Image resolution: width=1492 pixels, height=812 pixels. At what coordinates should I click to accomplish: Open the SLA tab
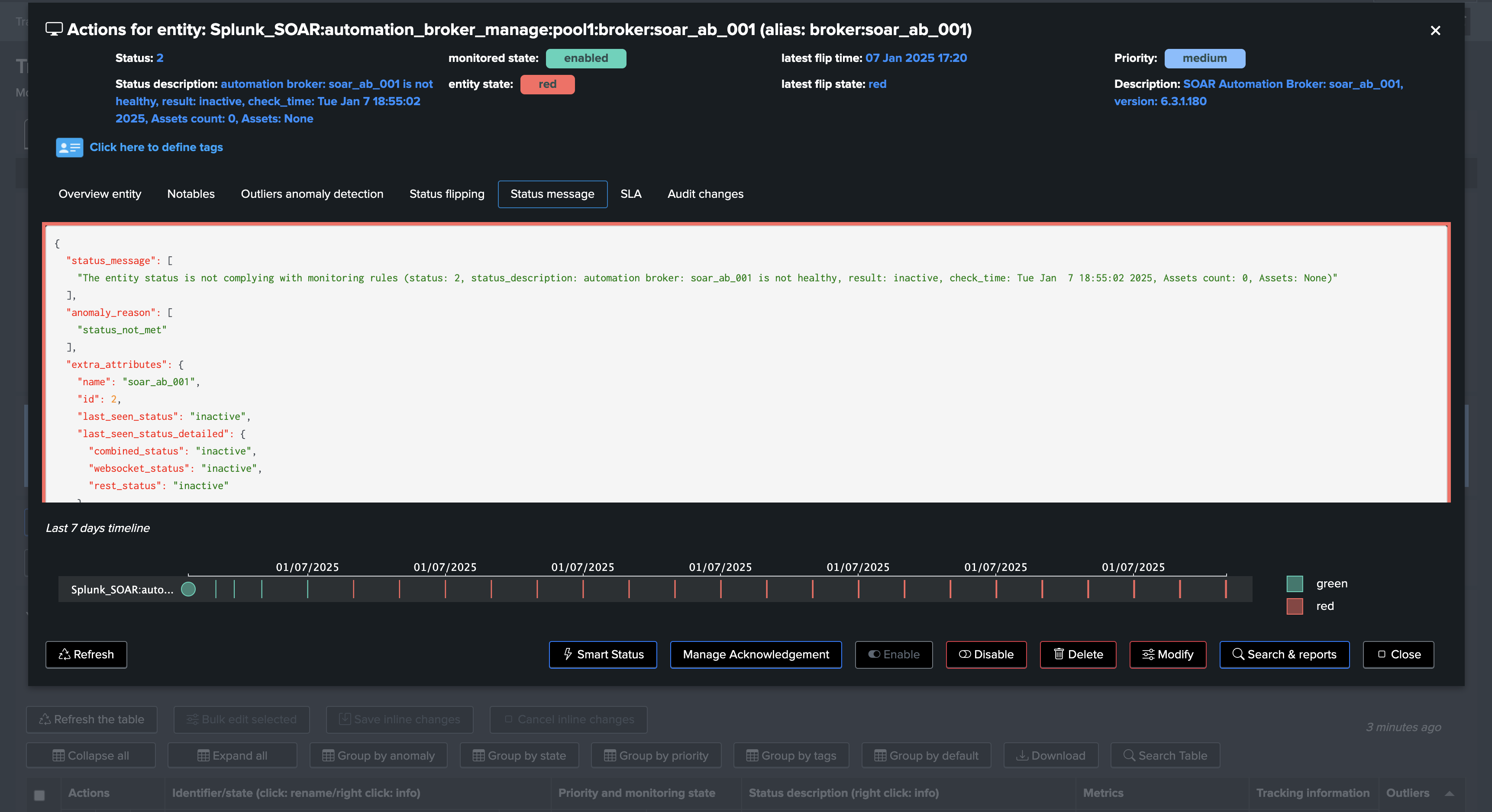631,194
